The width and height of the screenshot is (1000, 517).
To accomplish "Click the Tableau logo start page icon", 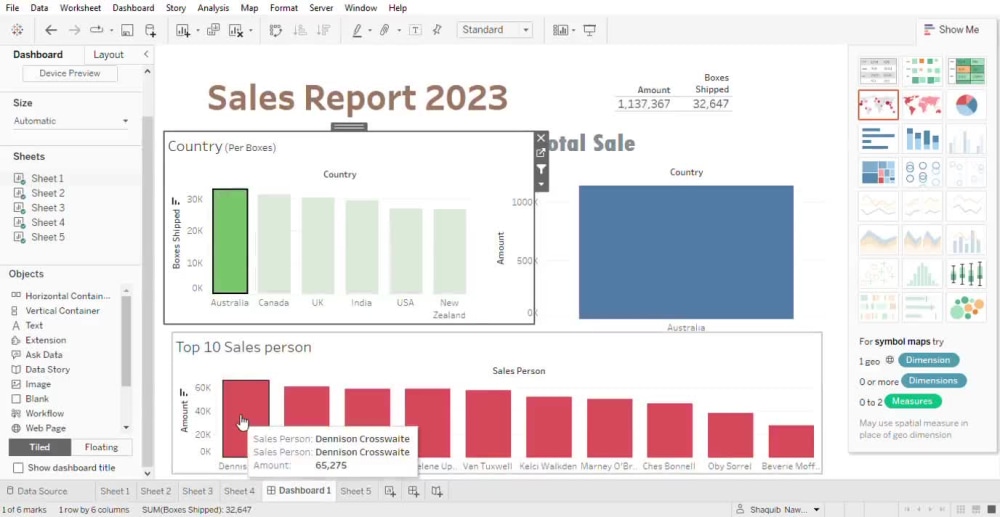I will tap(17, 30).
